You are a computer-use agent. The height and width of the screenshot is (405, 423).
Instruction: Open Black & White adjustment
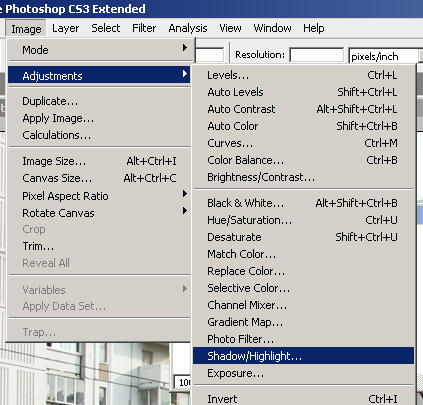[x=303, y=203]
